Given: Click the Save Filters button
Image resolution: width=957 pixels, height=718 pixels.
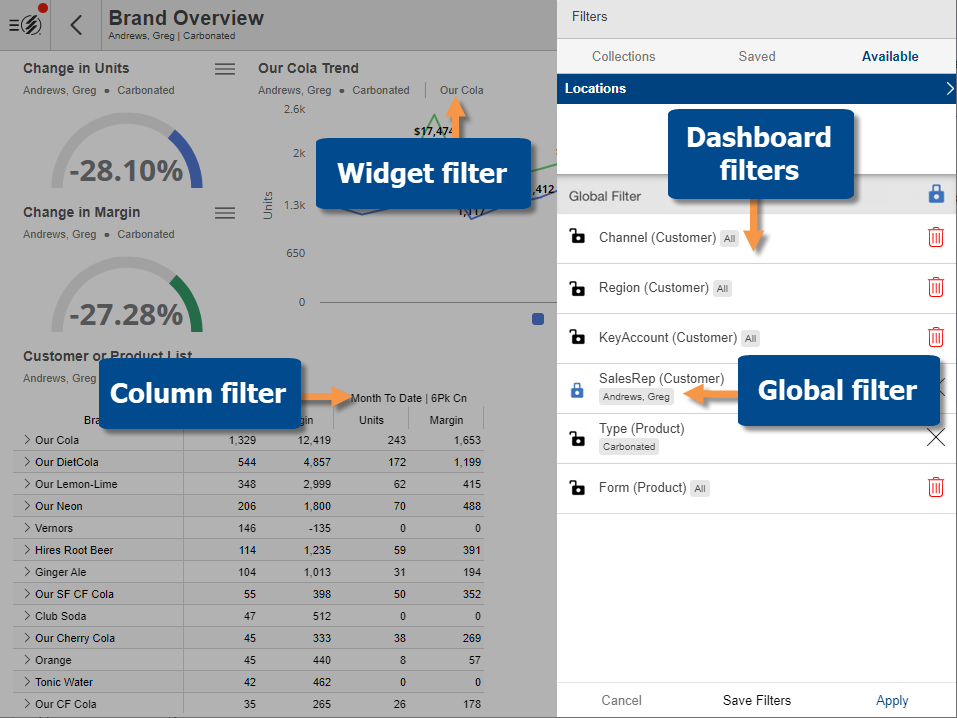Looking at the screenshot, I should click(756, 700).
